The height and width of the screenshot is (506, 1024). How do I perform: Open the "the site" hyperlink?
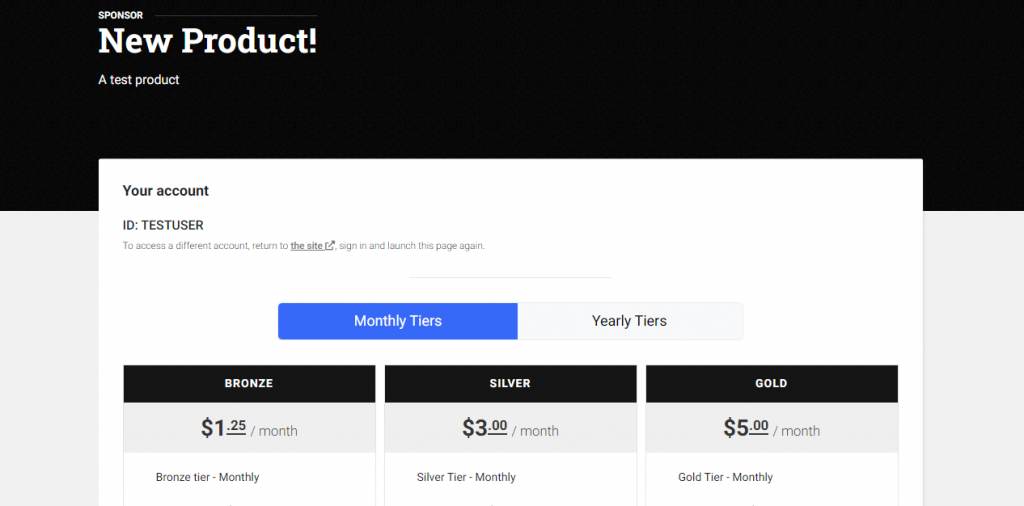tap(307, 246)
